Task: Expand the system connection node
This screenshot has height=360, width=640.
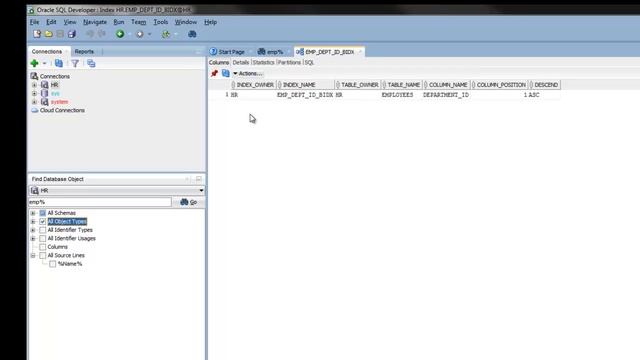Action: (x=34, y=102)
